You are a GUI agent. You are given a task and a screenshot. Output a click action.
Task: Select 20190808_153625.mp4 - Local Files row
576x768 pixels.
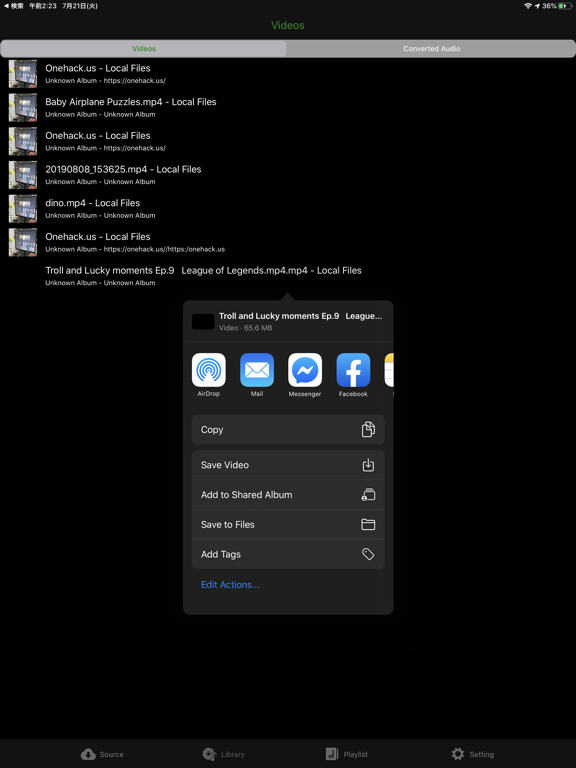click(x=288, y=175)
